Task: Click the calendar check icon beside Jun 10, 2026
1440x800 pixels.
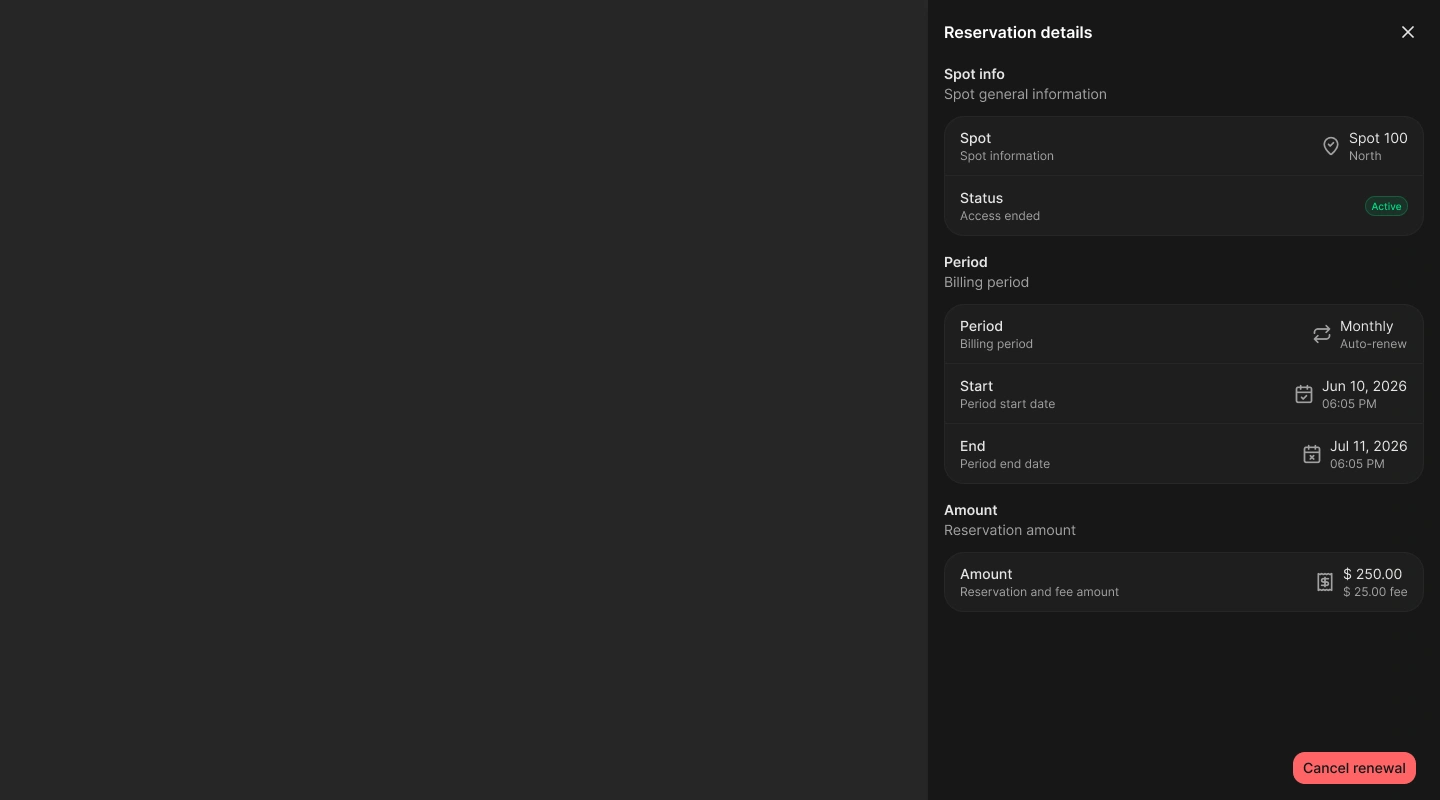Action: (x=1304, y=394)
